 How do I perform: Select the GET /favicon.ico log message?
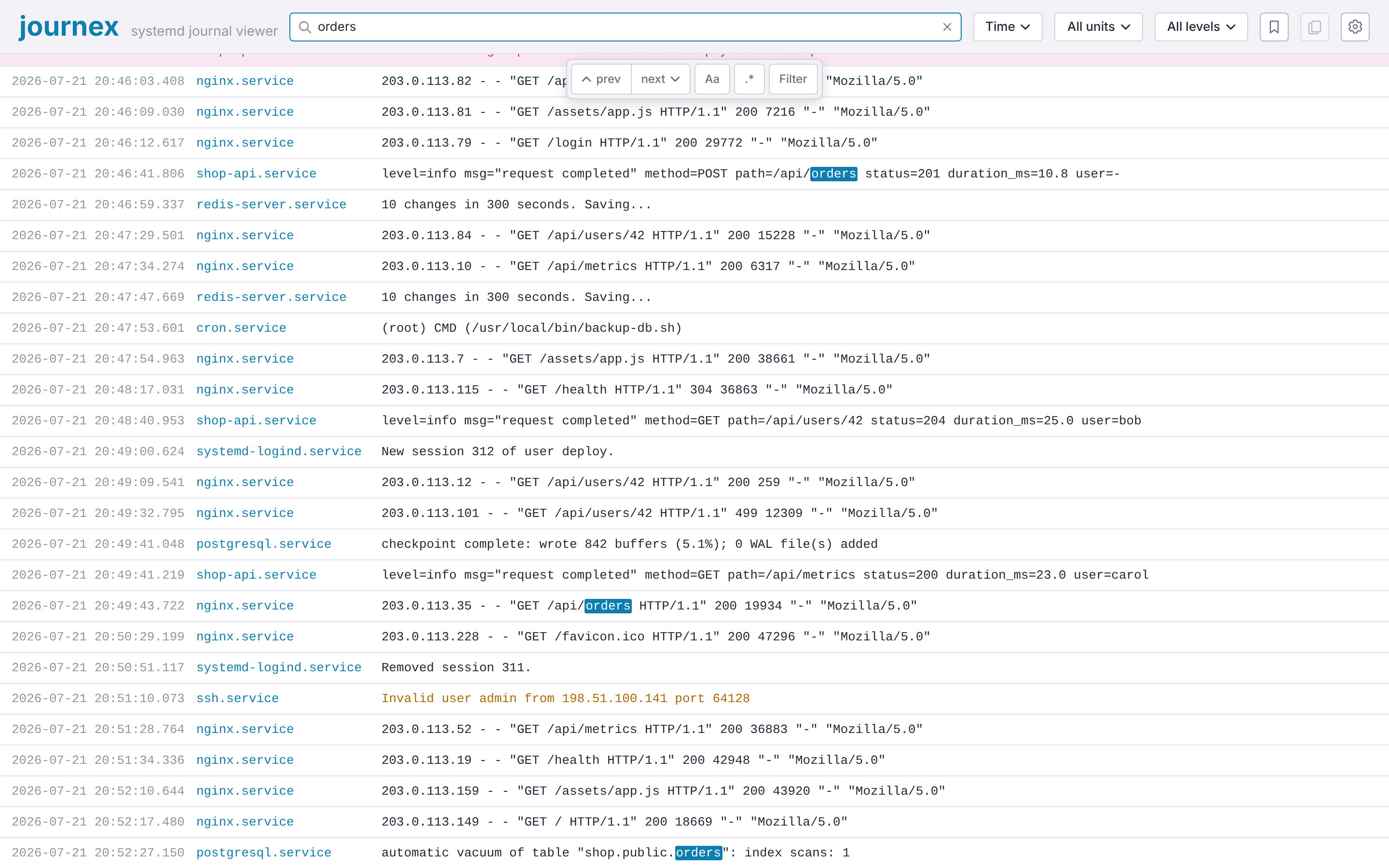655,637
